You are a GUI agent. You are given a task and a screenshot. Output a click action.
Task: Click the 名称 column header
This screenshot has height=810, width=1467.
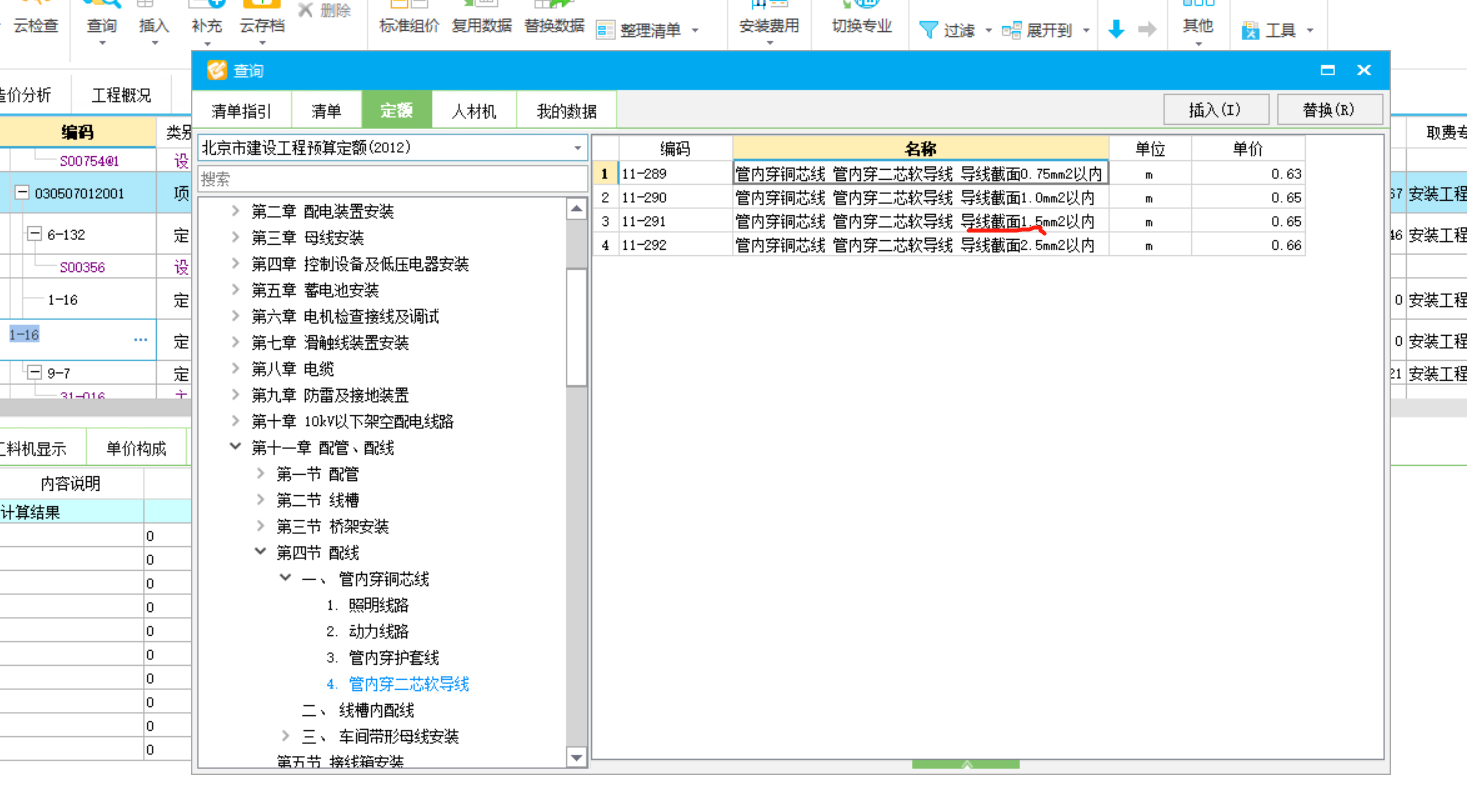coord(920,149)
